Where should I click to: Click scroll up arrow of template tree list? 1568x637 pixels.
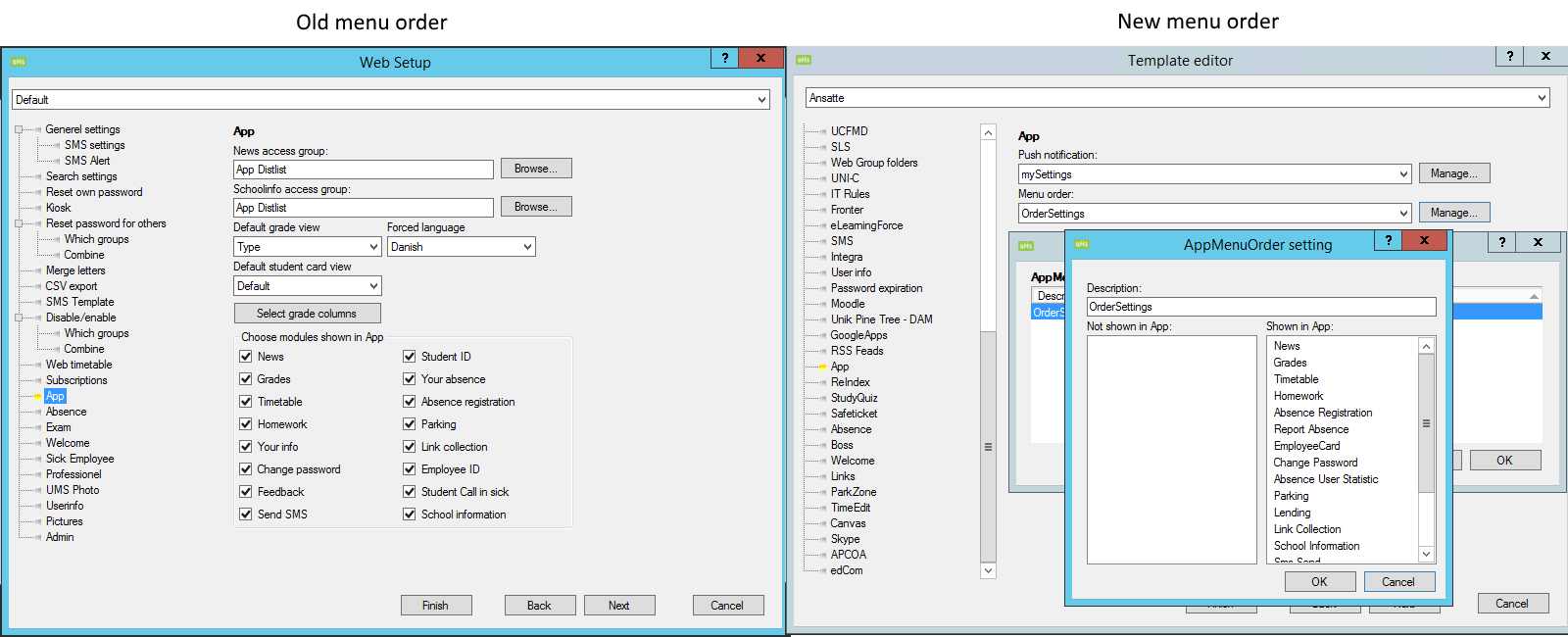pyautogui.click(x=988, y=133)
